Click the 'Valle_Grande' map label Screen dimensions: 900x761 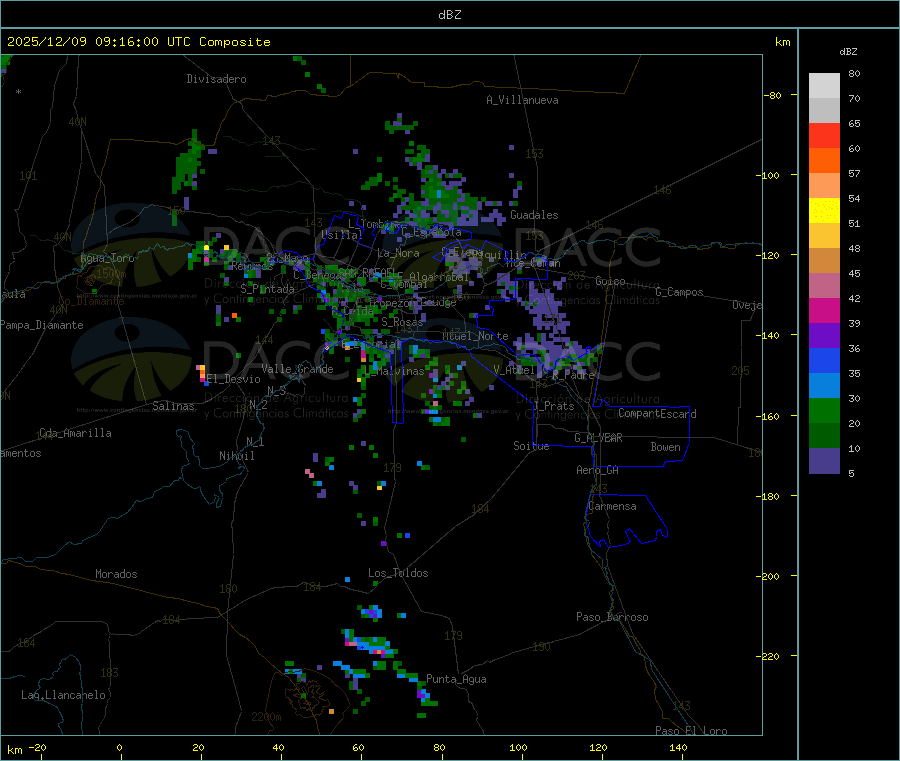298,369
